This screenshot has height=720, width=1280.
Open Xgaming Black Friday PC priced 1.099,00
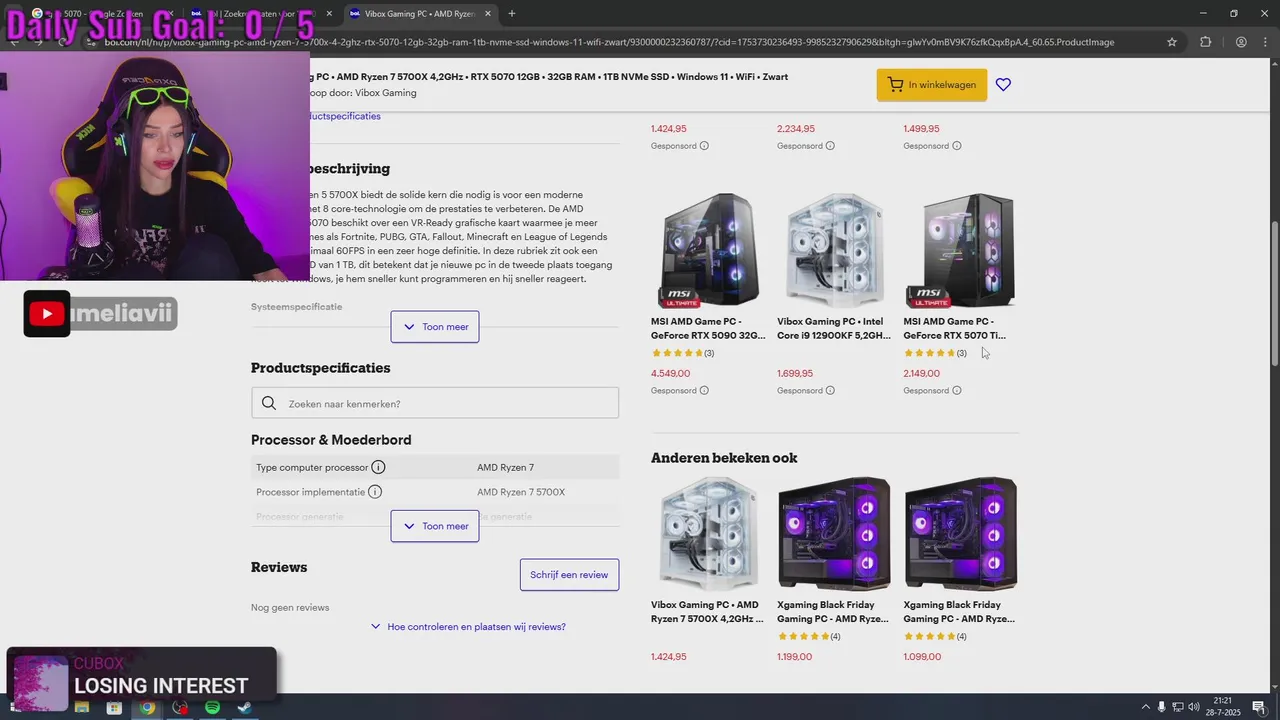click(x=959, y=611)
